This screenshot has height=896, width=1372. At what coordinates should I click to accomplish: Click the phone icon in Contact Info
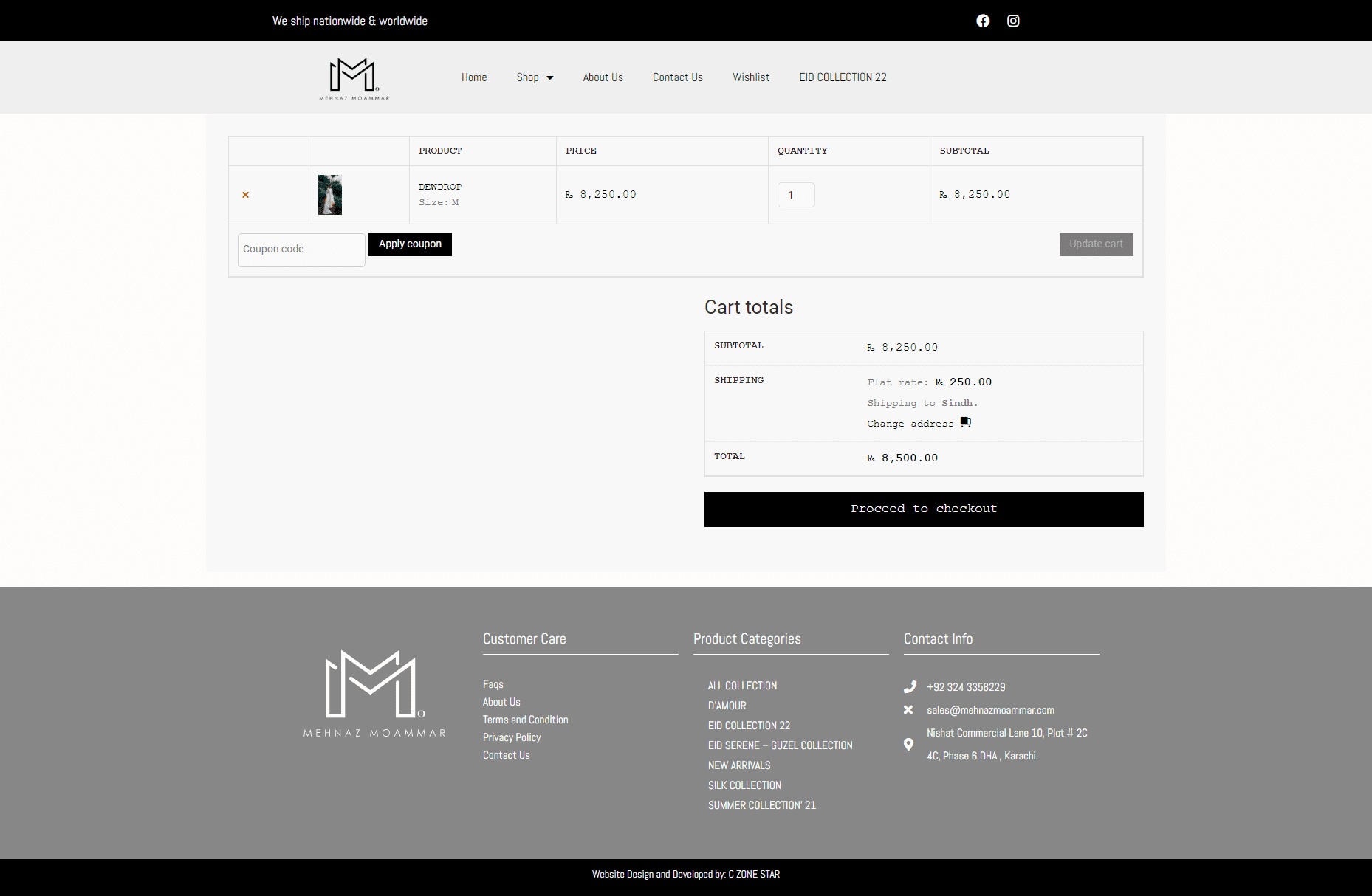pos(910,687)
